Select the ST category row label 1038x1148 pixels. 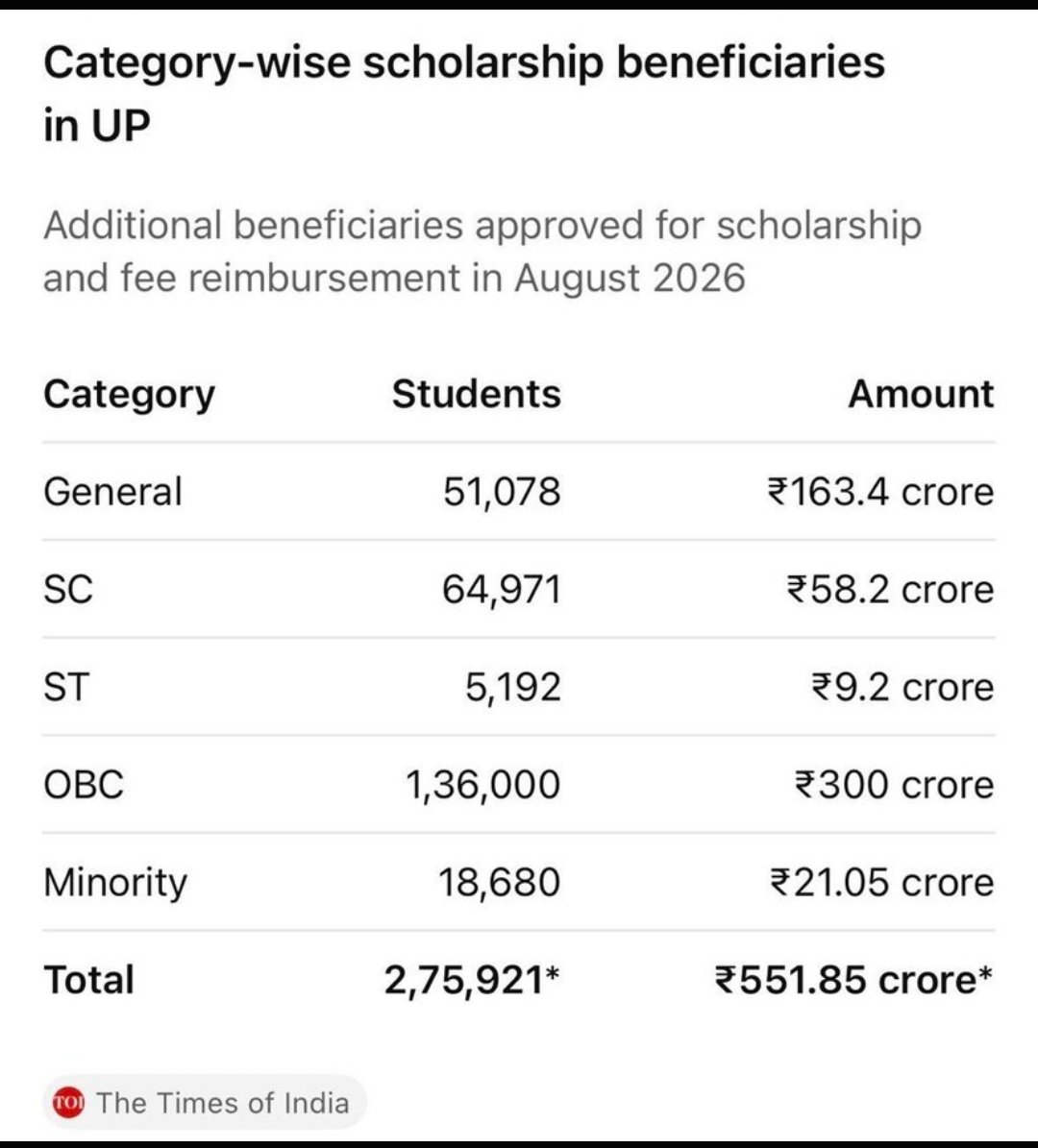(x=66, y=687)
